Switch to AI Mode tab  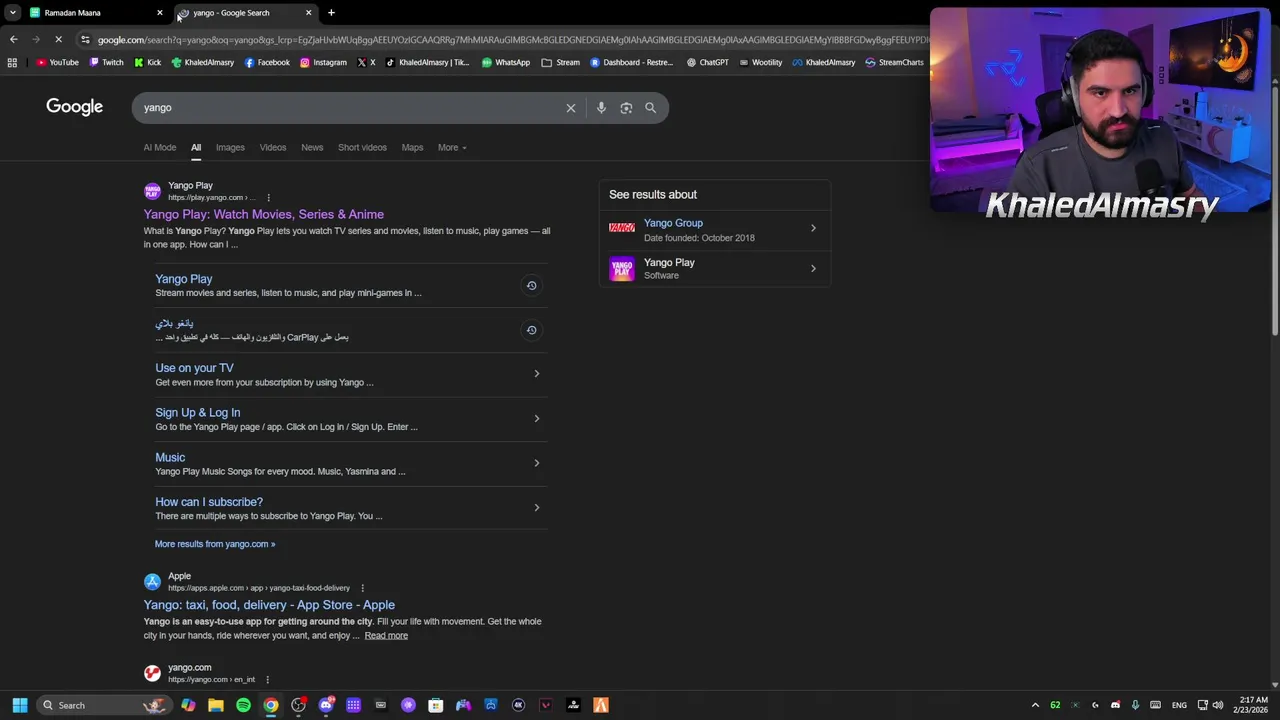click(x=159, y=148)
